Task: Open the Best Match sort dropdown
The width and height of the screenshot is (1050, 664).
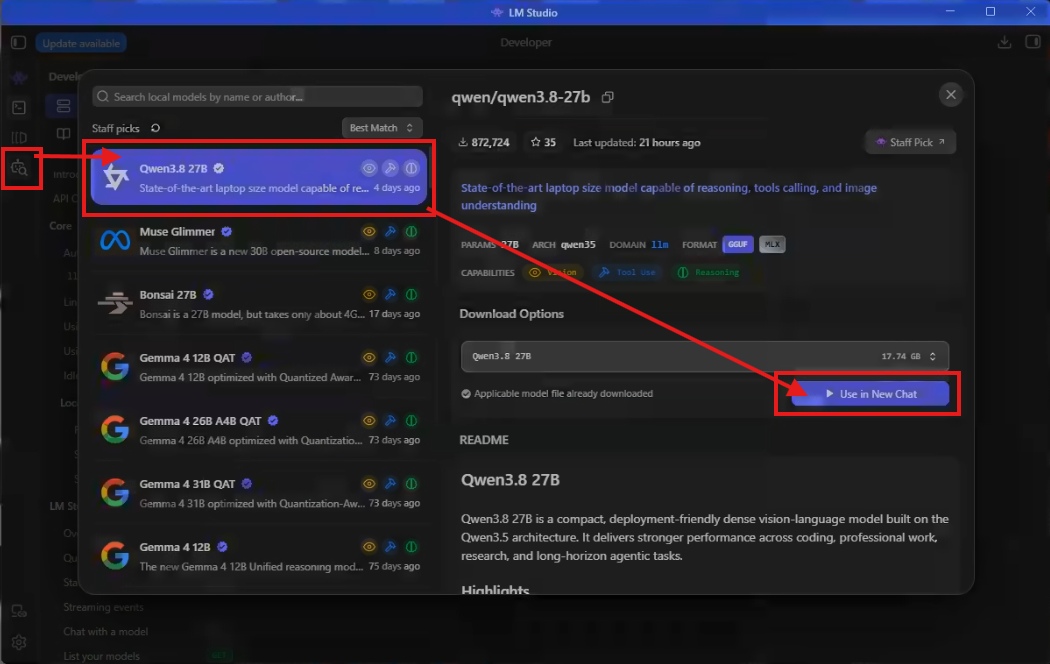Action: click(x=382, y=128)
